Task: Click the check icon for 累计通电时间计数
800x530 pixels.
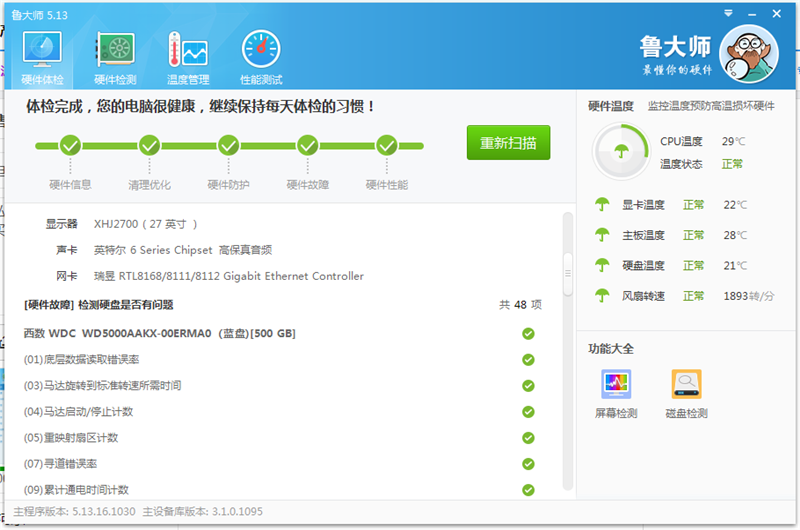Action: pos(528,490)
